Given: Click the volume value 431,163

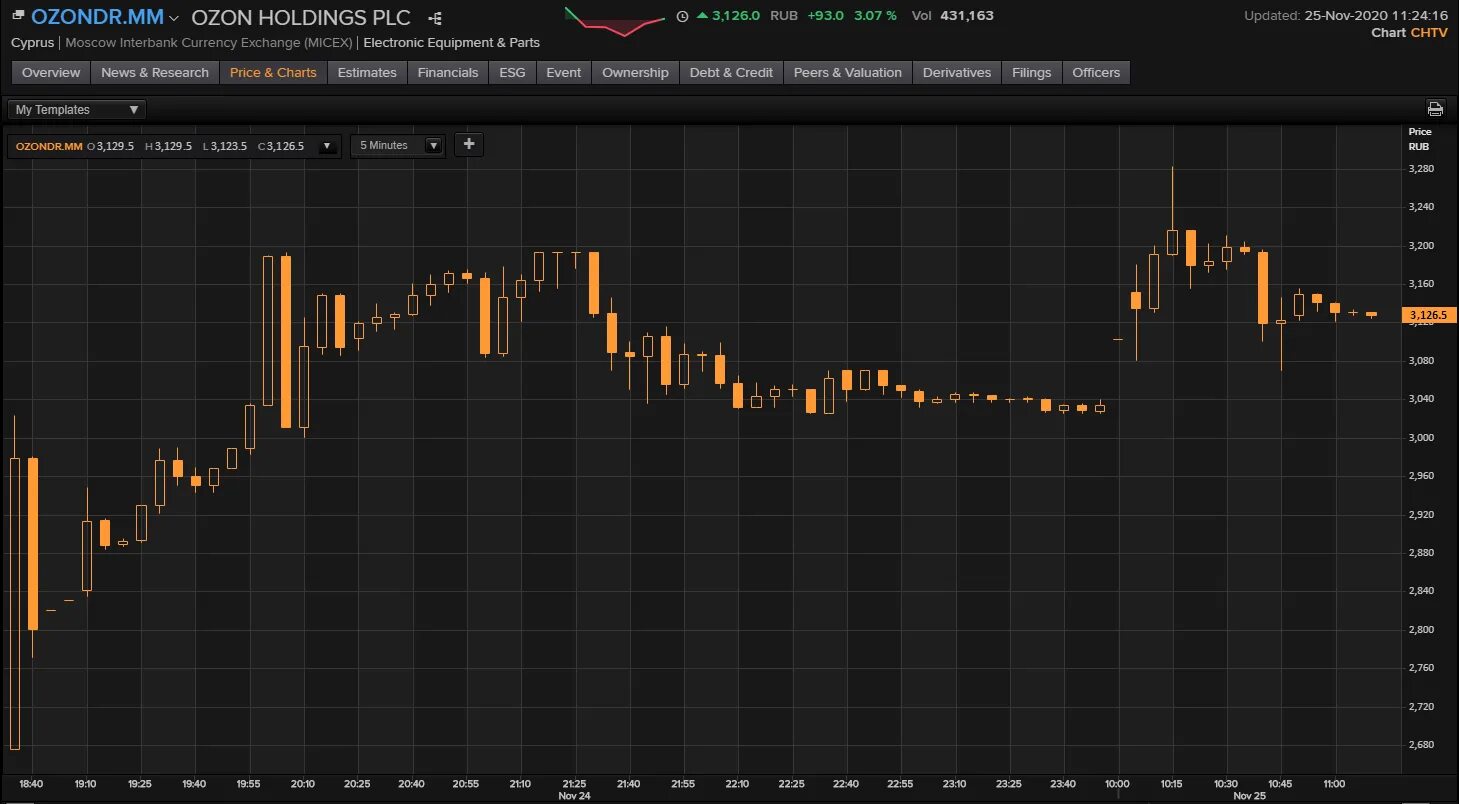Looking at the screenshot, I should tap(966, 16).
